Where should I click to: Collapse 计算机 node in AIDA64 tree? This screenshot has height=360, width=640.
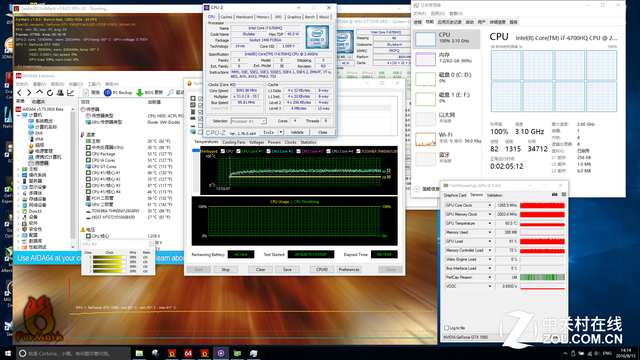pyautogui.click(x=18, y=115)
